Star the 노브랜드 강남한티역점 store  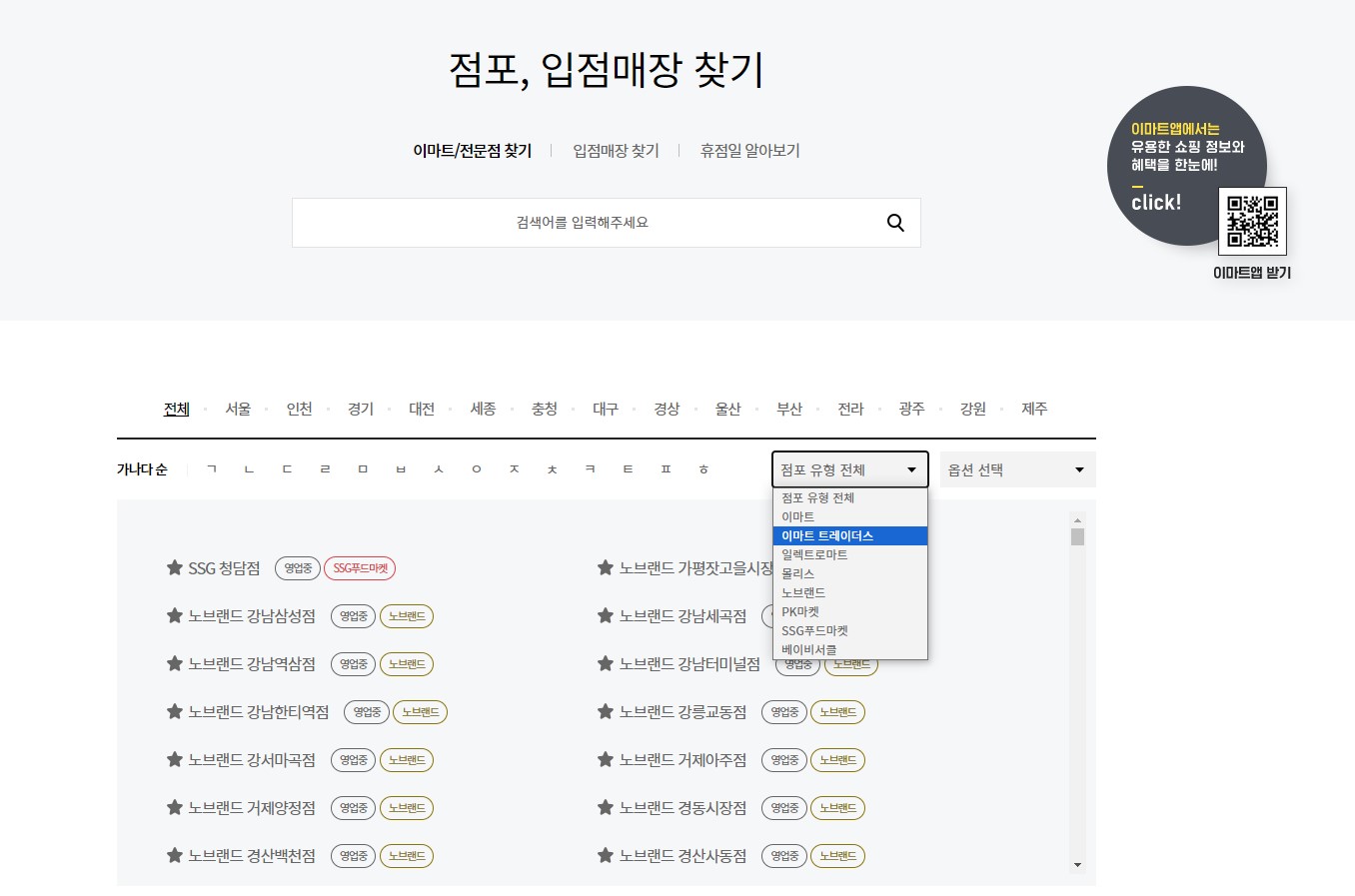click(175, 712)
